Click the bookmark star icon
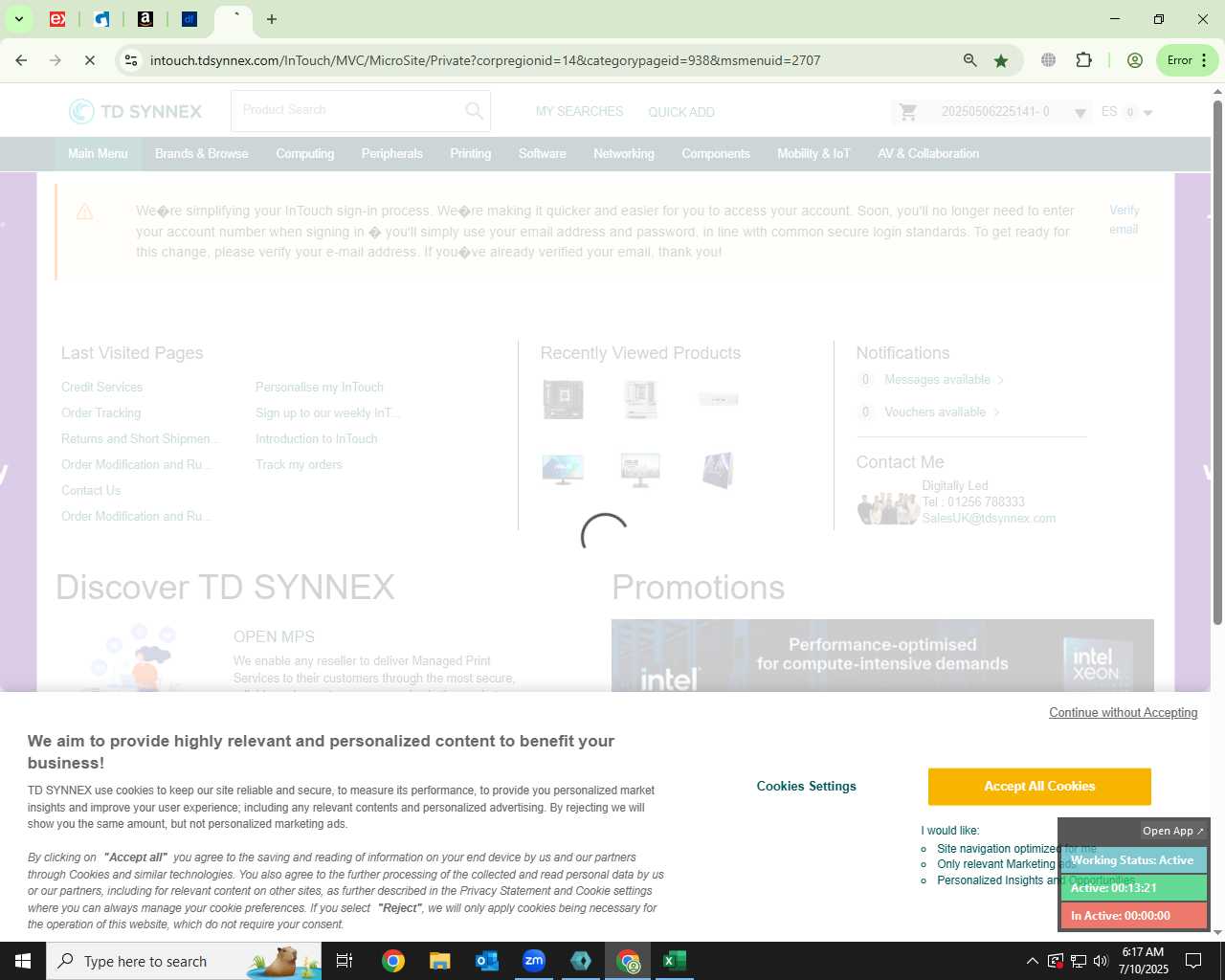This screenshot has height=980, width=1225. (1001, 60)
